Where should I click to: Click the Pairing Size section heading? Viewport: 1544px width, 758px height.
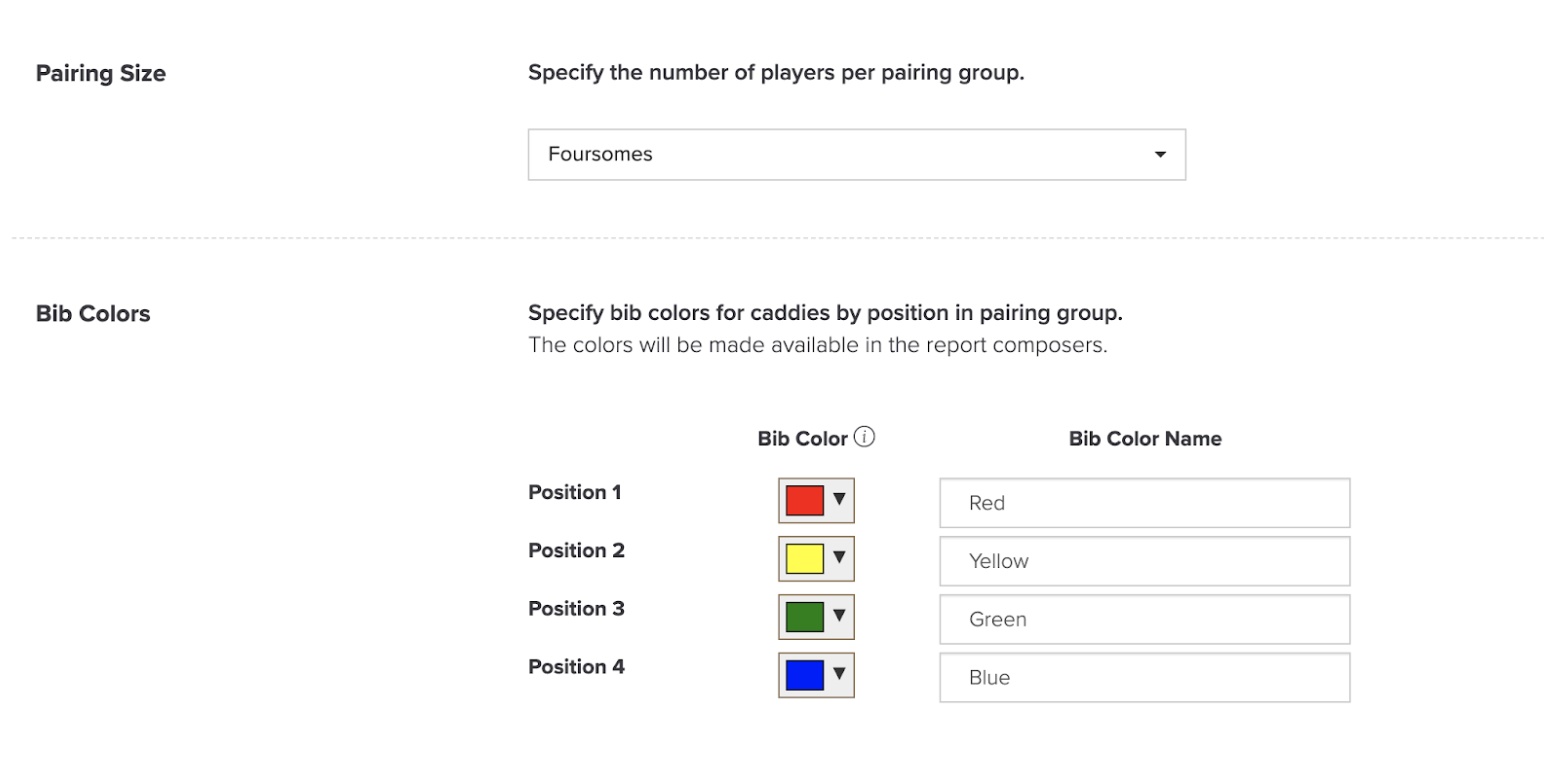pos(101,73)
